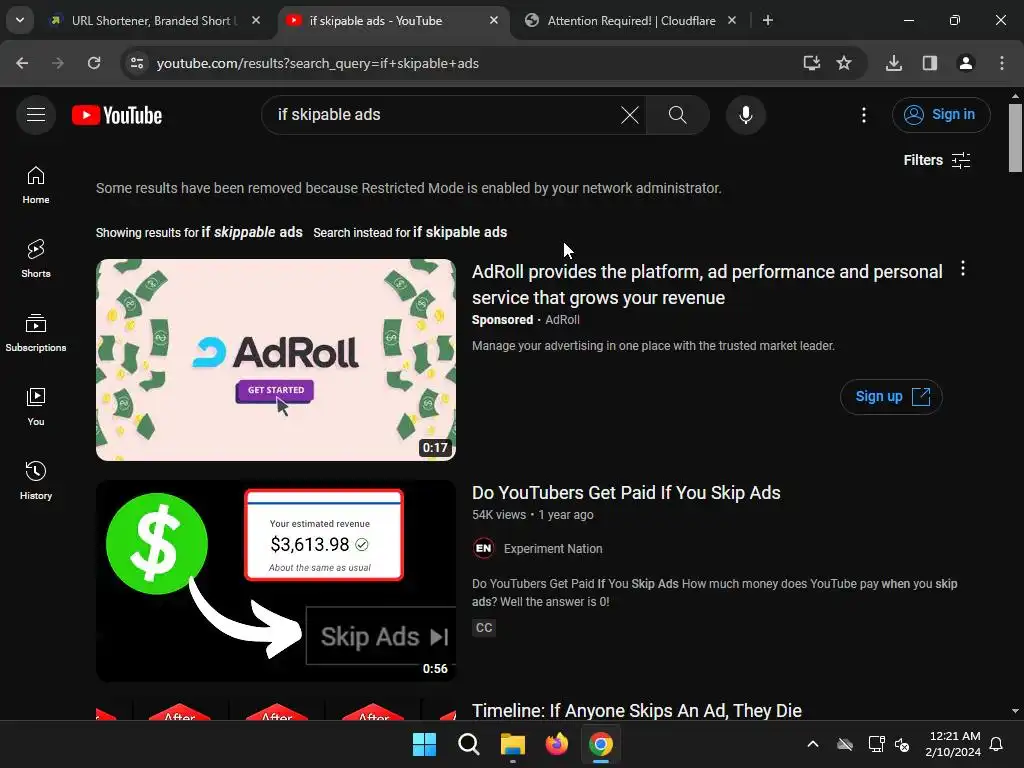Reload the page
The height and width of the screenshot is (768, 1024).
(x=94, y=63)
